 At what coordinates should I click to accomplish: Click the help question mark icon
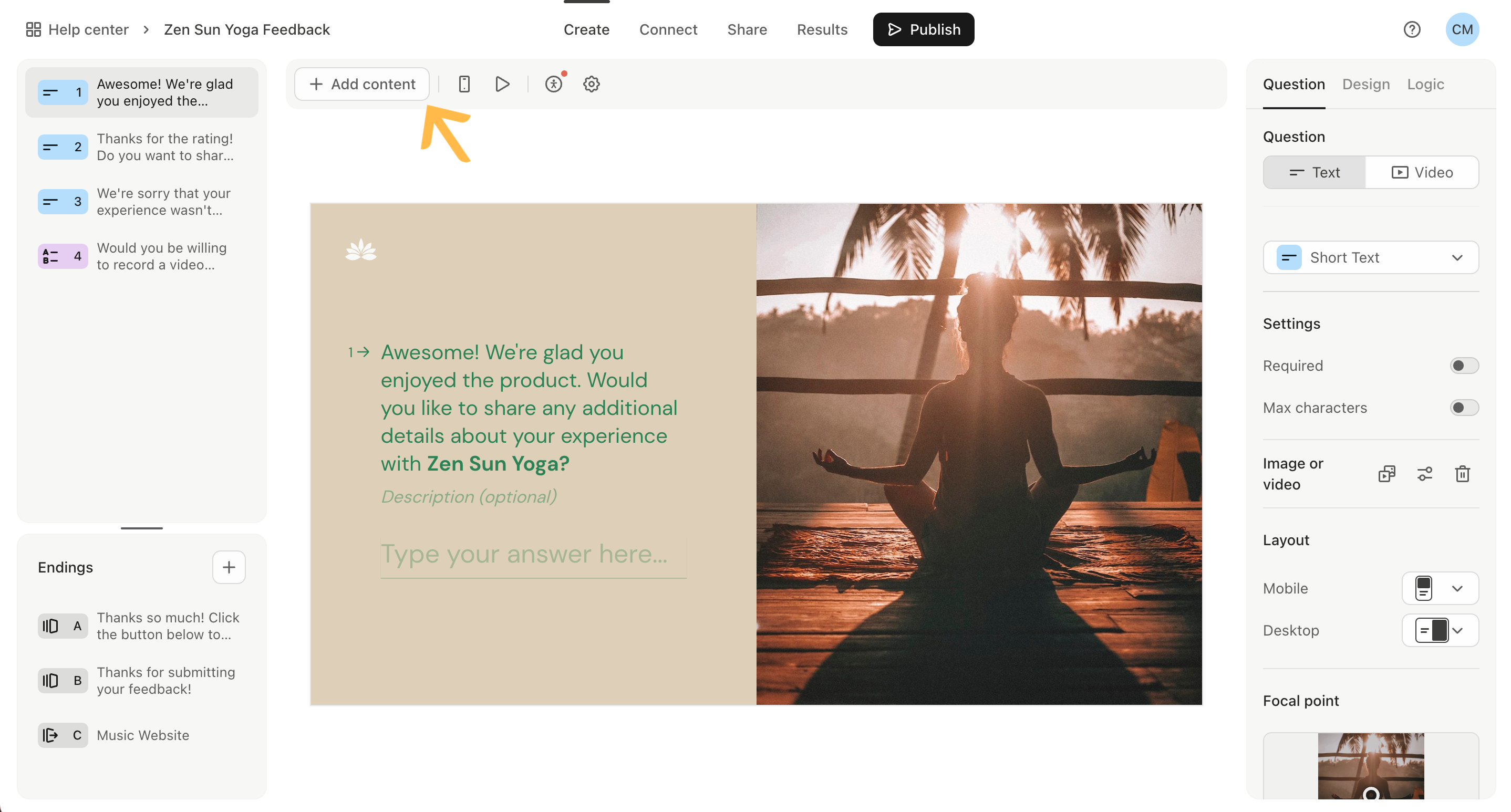[1412, 29]
